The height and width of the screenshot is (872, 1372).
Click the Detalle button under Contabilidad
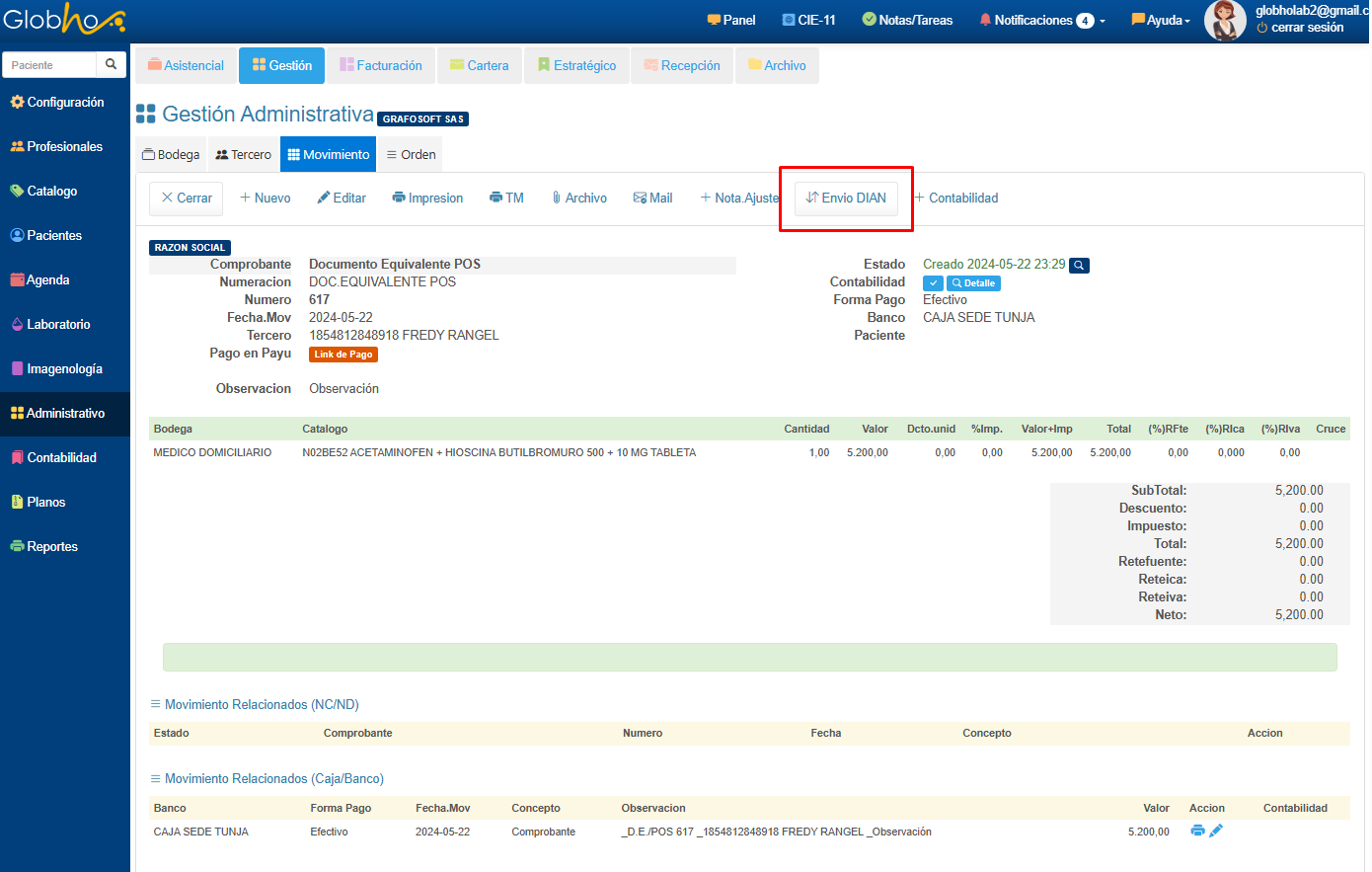point(973,283)
